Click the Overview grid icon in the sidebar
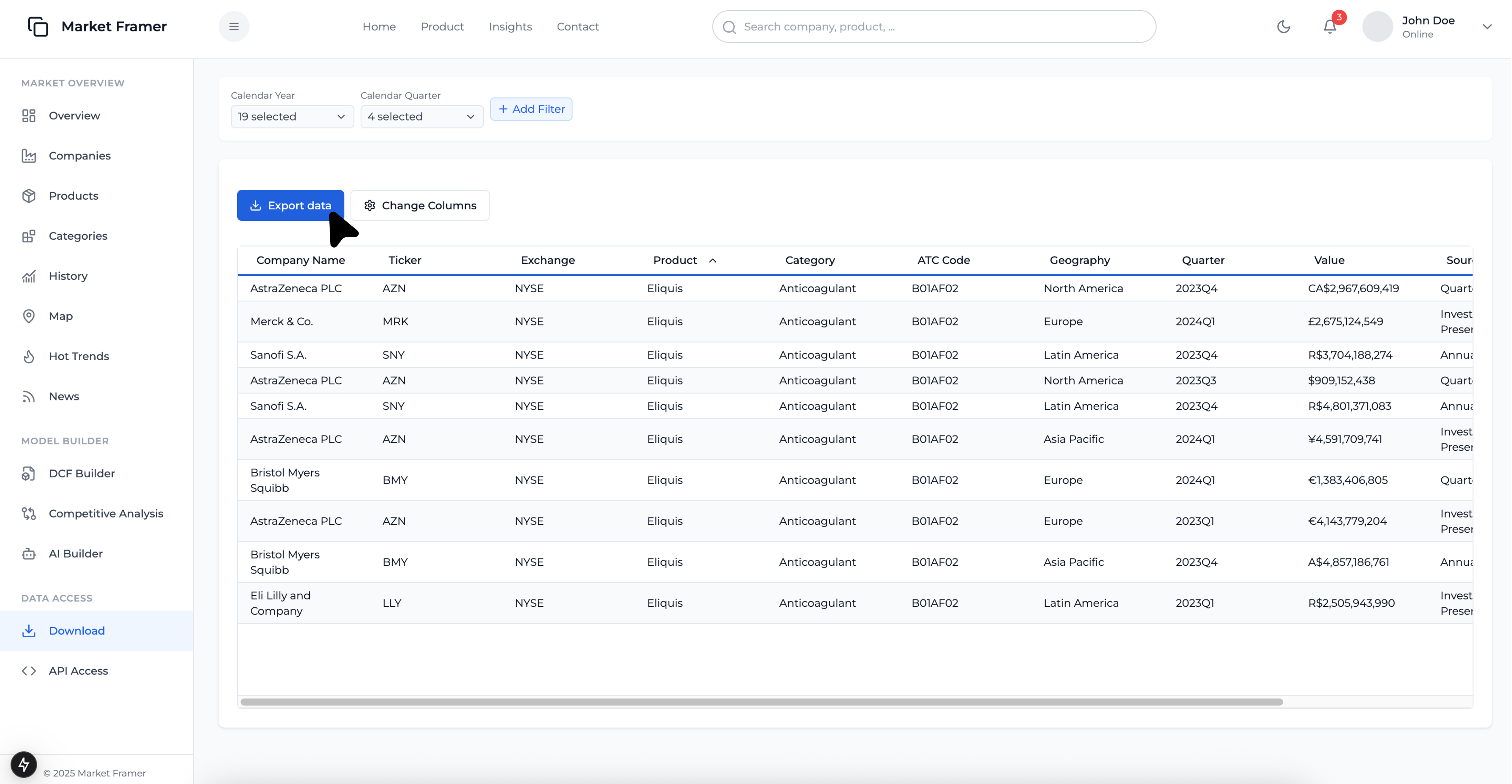The height and width of the screenshot is (784, 1512). pyautogui.click(x=29, y=116)
